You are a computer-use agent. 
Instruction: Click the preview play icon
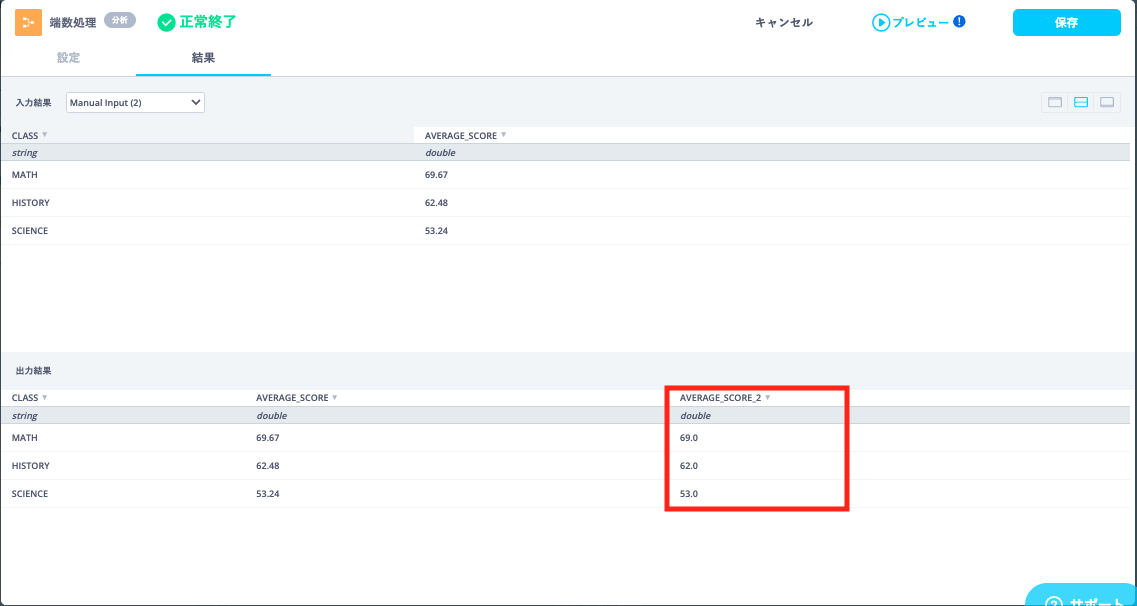[x=880, y=22]
